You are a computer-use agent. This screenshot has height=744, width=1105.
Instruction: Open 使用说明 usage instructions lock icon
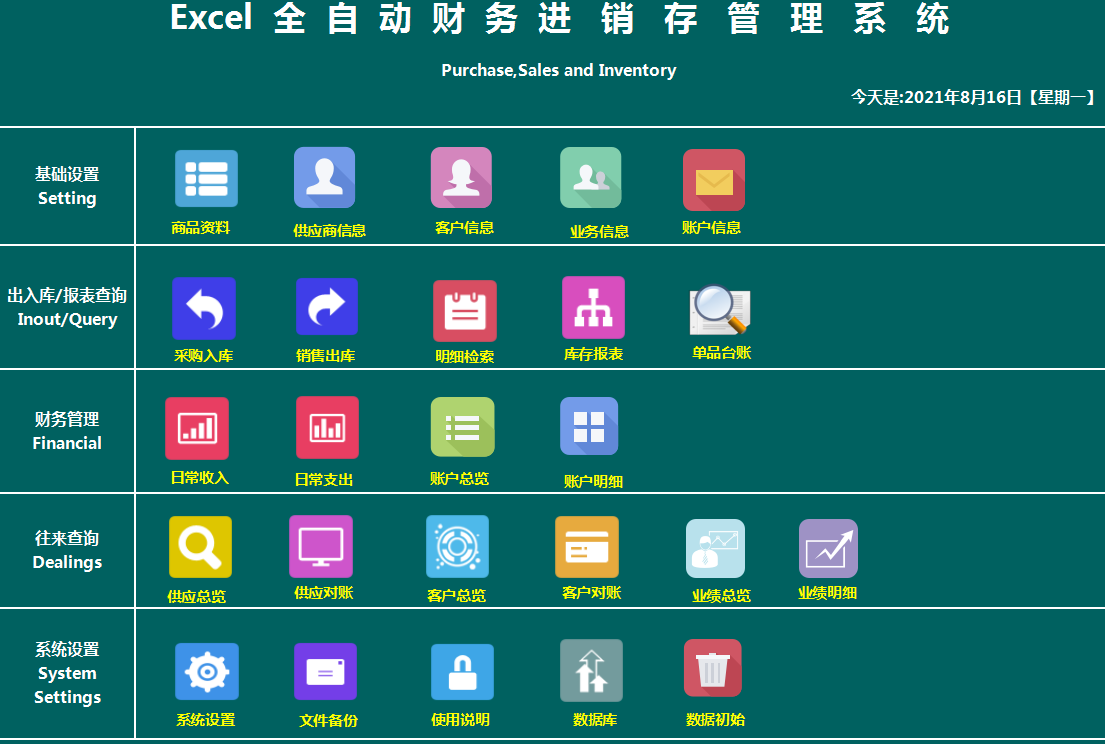(461, 671)
